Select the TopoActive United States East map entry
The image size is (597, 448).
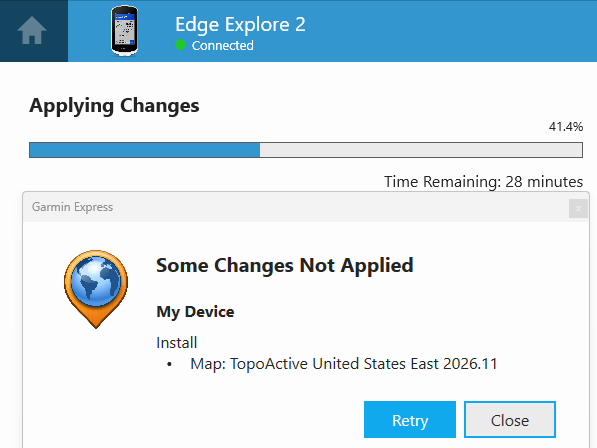pyautogui.click(x=344, y=364)
